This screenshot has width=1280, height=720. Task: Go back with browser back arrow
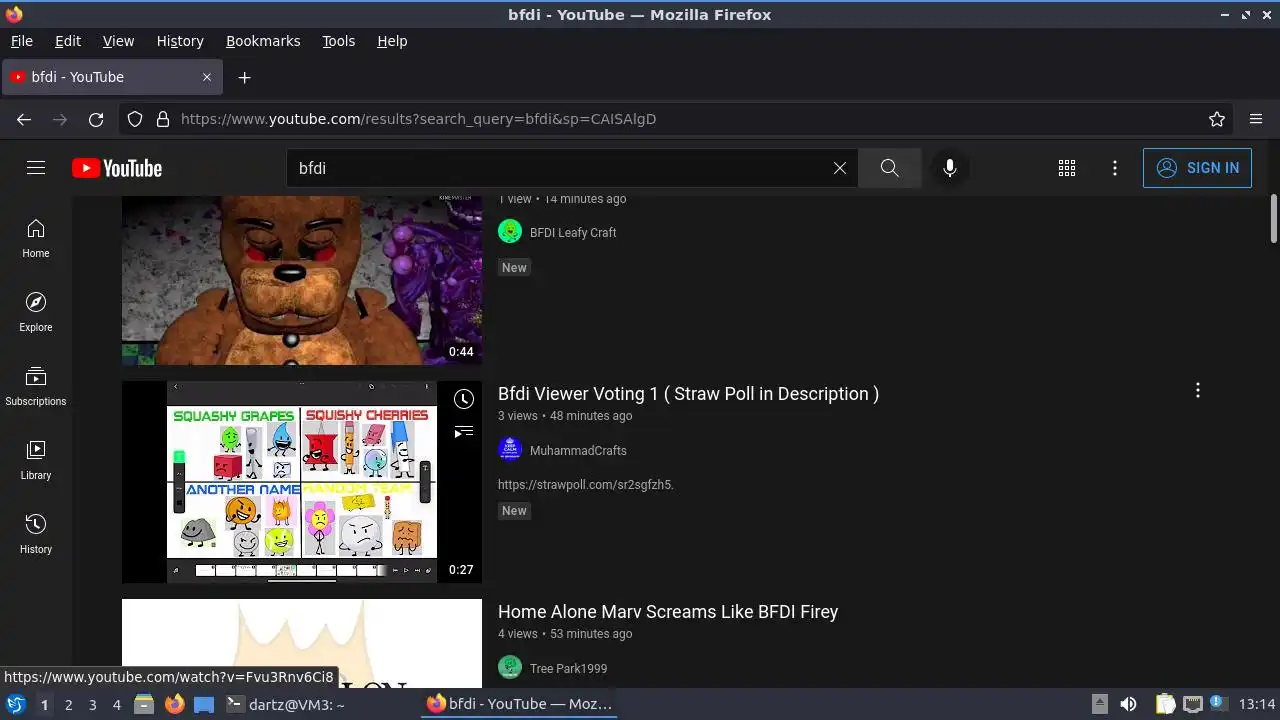[24, 119]
